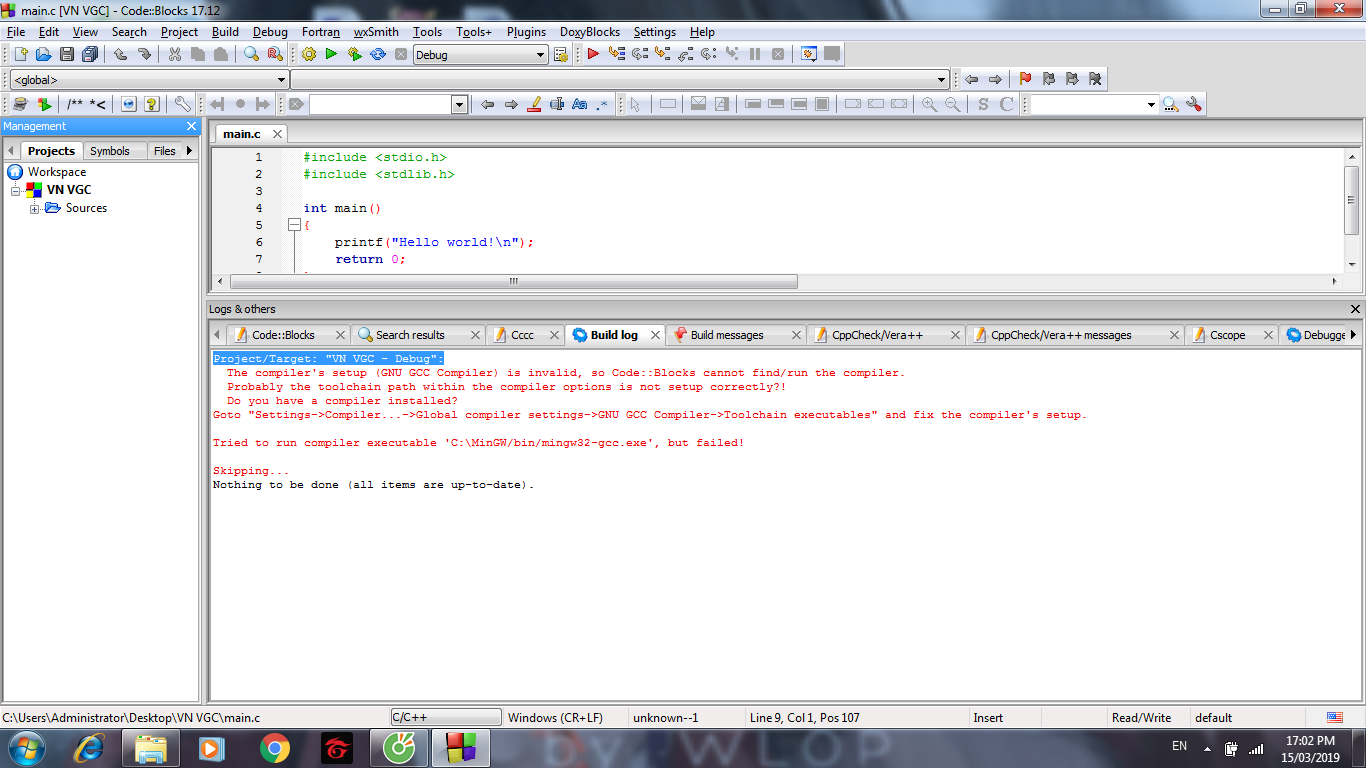This screenshot has height=768, width=1366.
Task: Click the editor horizontal scrollbar thumb
Action: point(513,281)
